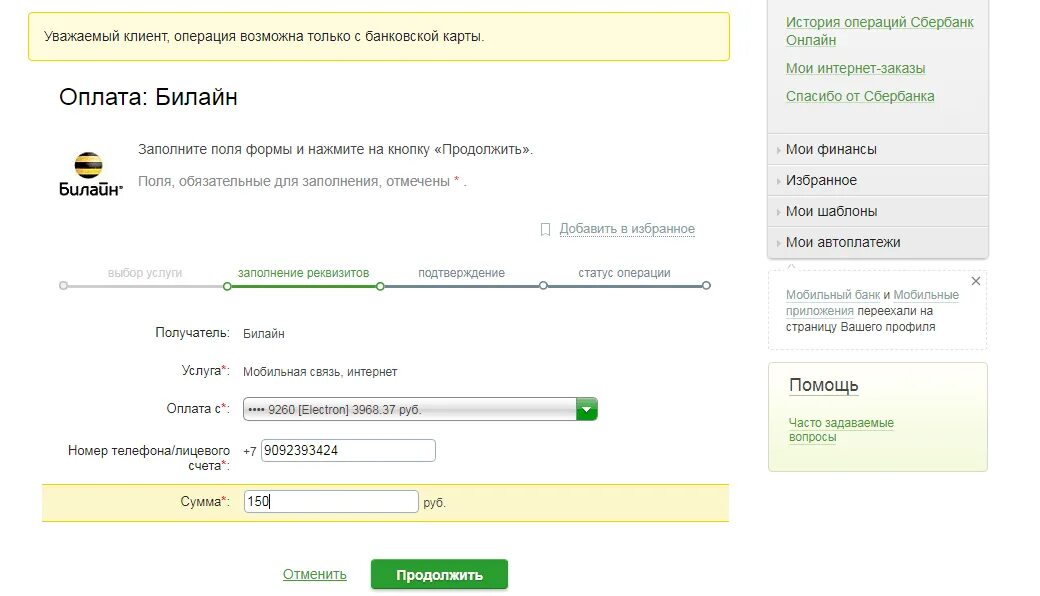Image resolution: width=1040 pixels, height=596 pixels.
Task: Focus the Сумма field containing 150
Action: click(331, 502)
